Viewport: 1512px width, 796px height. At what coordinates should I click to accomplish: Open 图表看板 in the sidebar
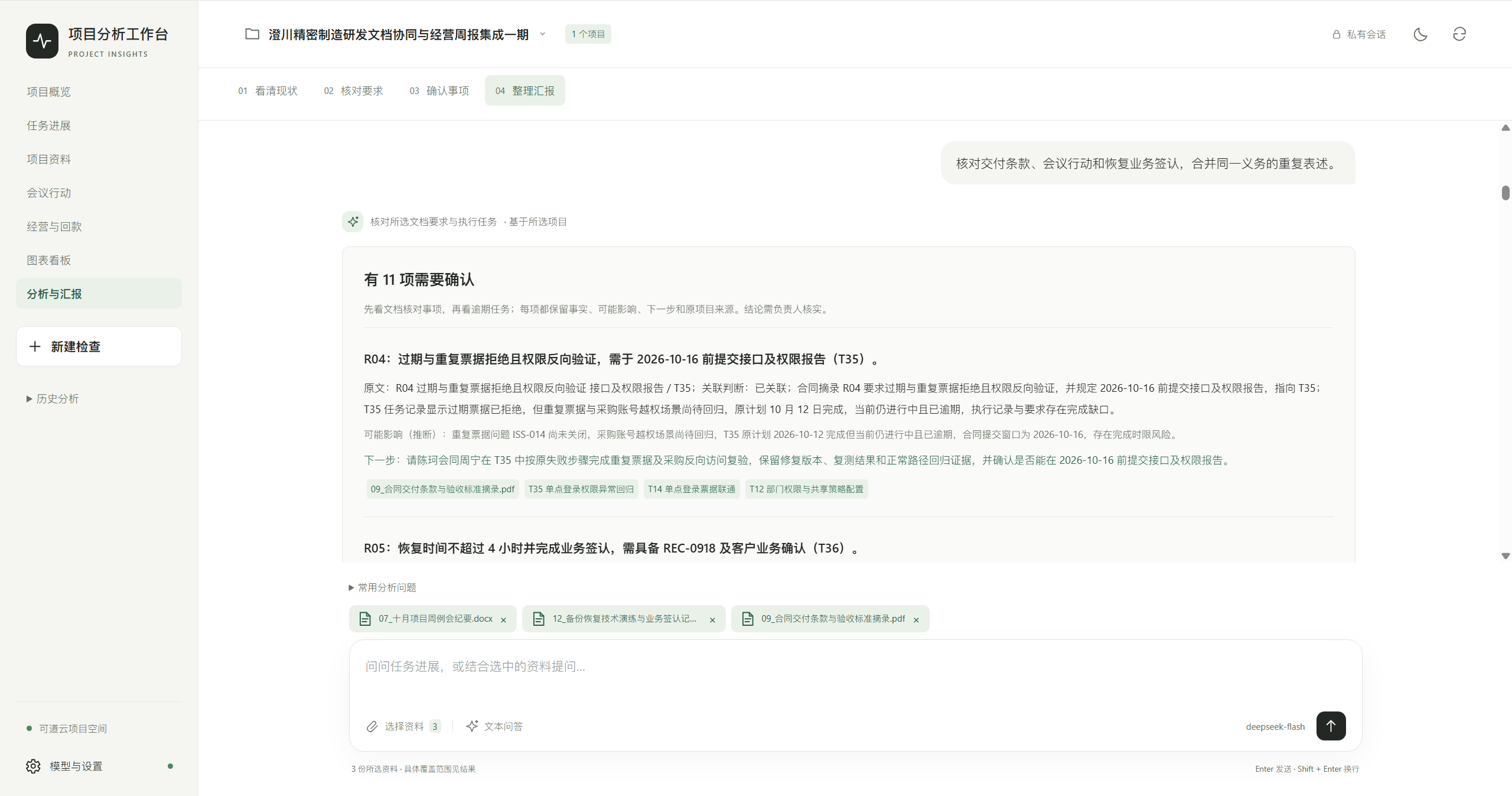click(99, 260)
